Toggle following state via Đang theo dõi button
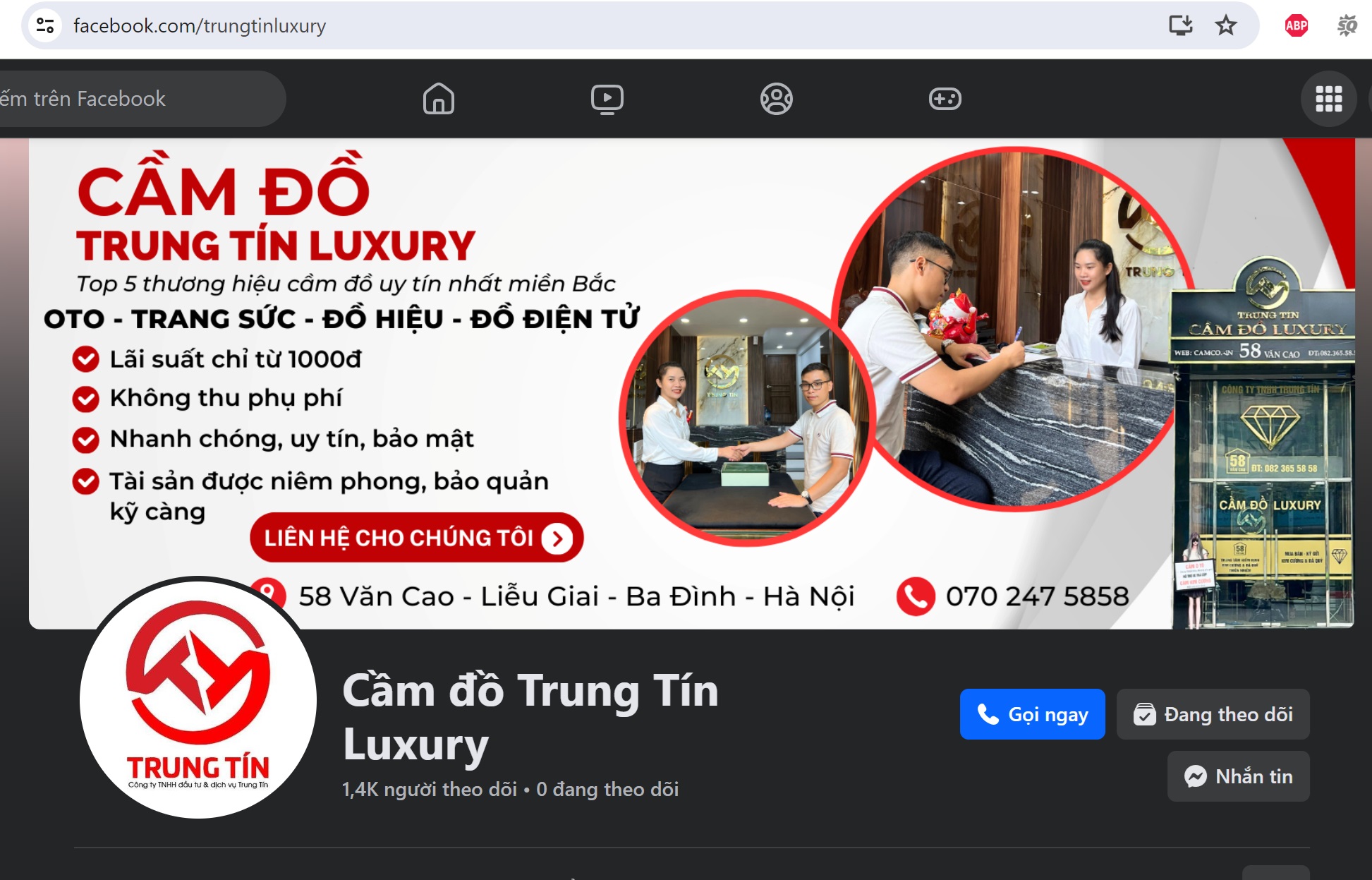The height and width of the screenshot is (880, 1372). [x=1213, y=714]
